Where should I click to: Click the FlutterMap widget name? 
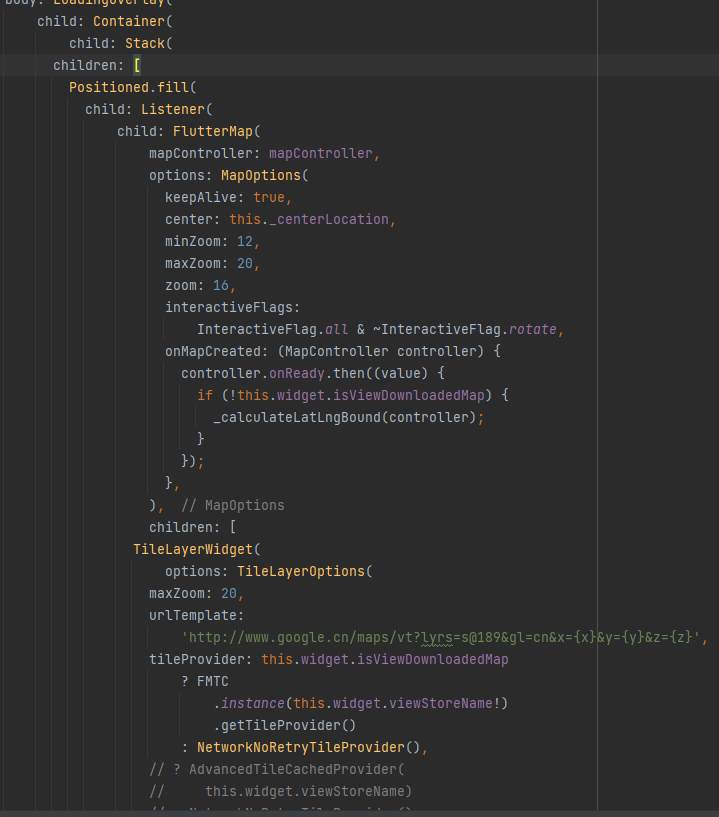tap(213, 131)
